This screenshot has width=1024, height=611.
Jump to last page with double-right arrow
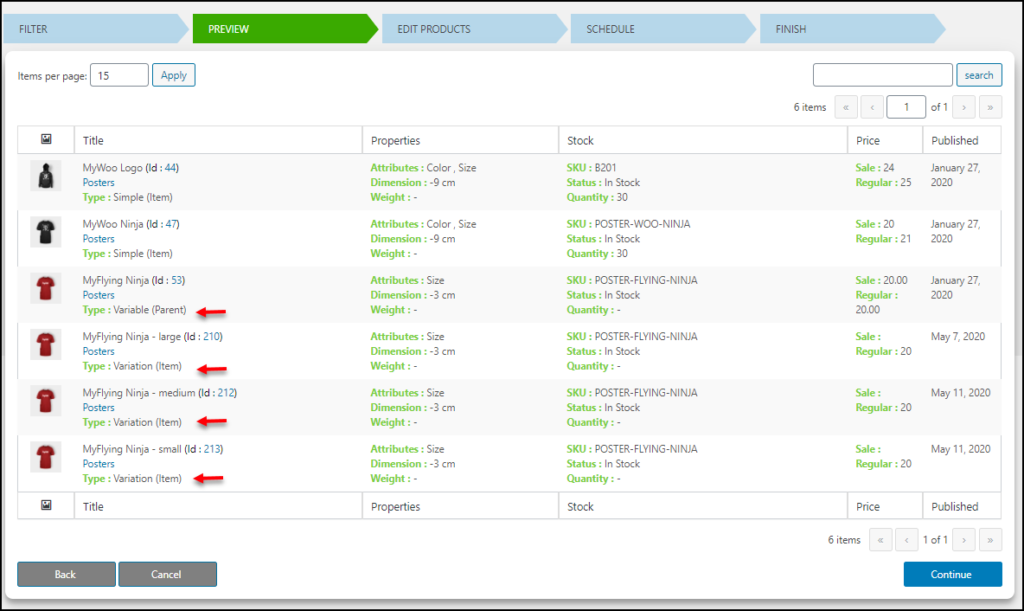990,107
